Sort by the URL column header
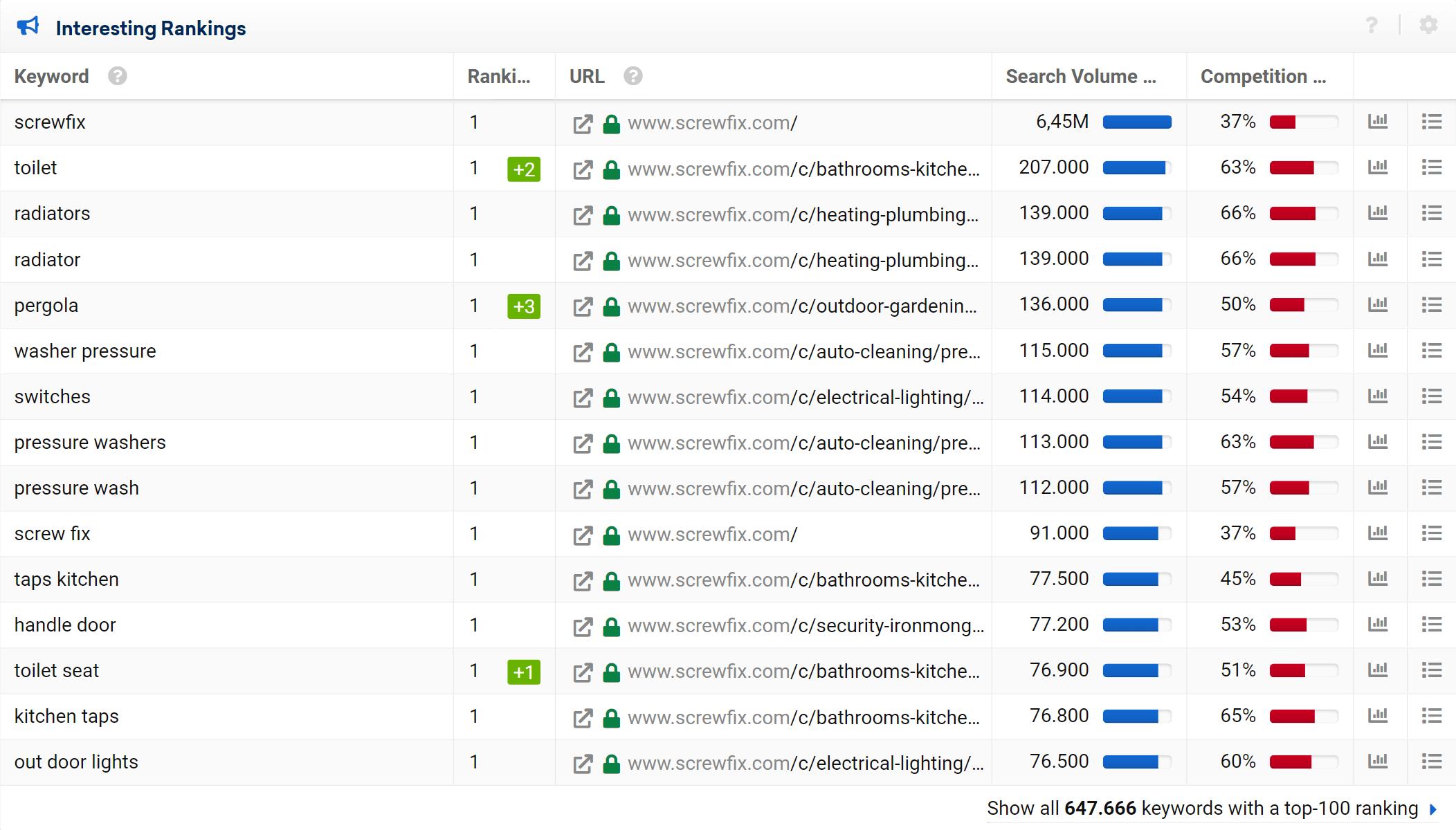This screenshot has height=830, width=1456. tap(587, 76)
